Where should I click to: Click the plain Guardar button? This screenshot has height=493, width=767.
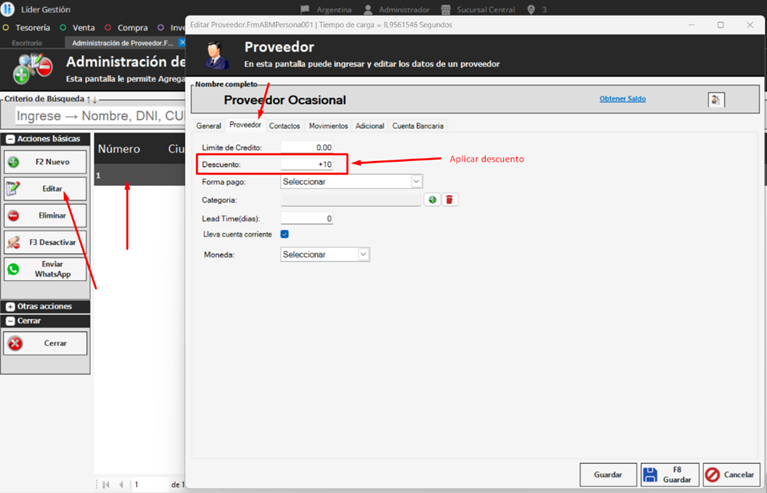pyautogui.click(x=608, y=475)
